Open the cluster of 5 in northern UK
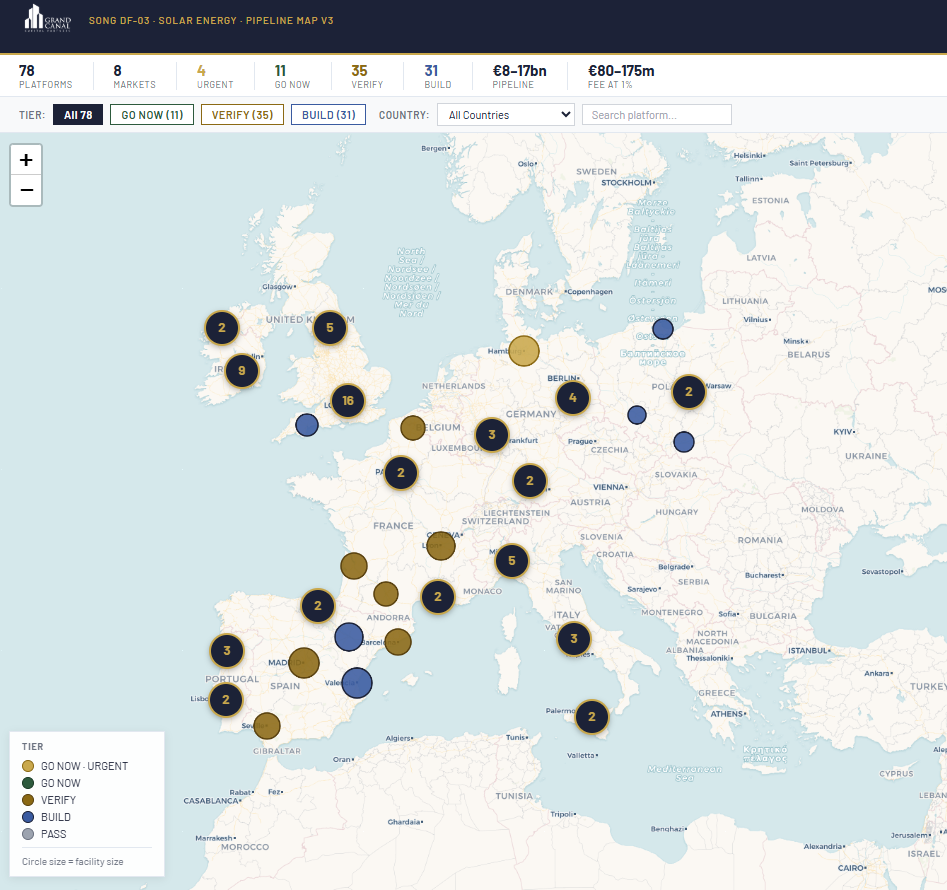This screenshot has width=947, height=890. click(x=330, y=328)
